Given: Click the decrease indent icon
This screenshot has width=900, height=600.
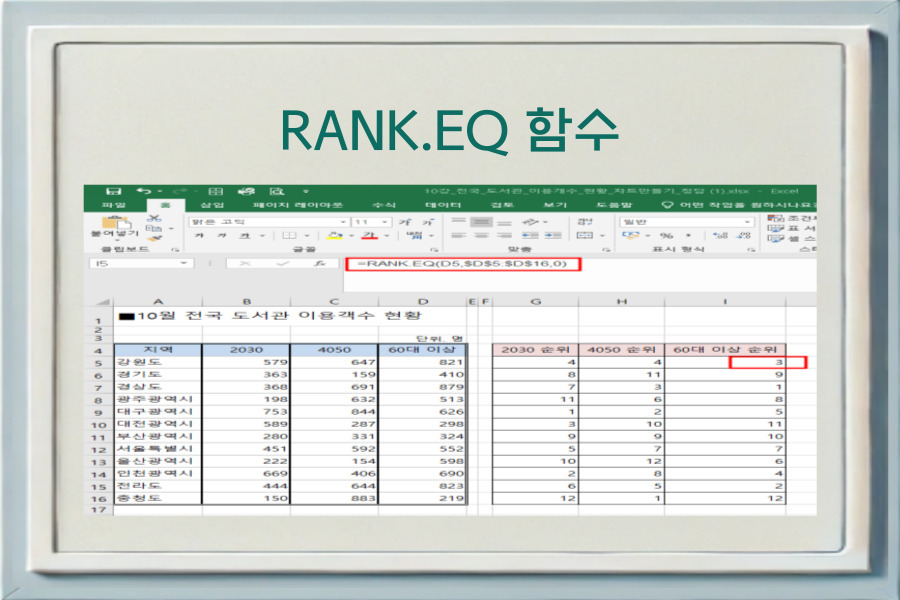Looking at the screenshot, I should pos(530,235).
